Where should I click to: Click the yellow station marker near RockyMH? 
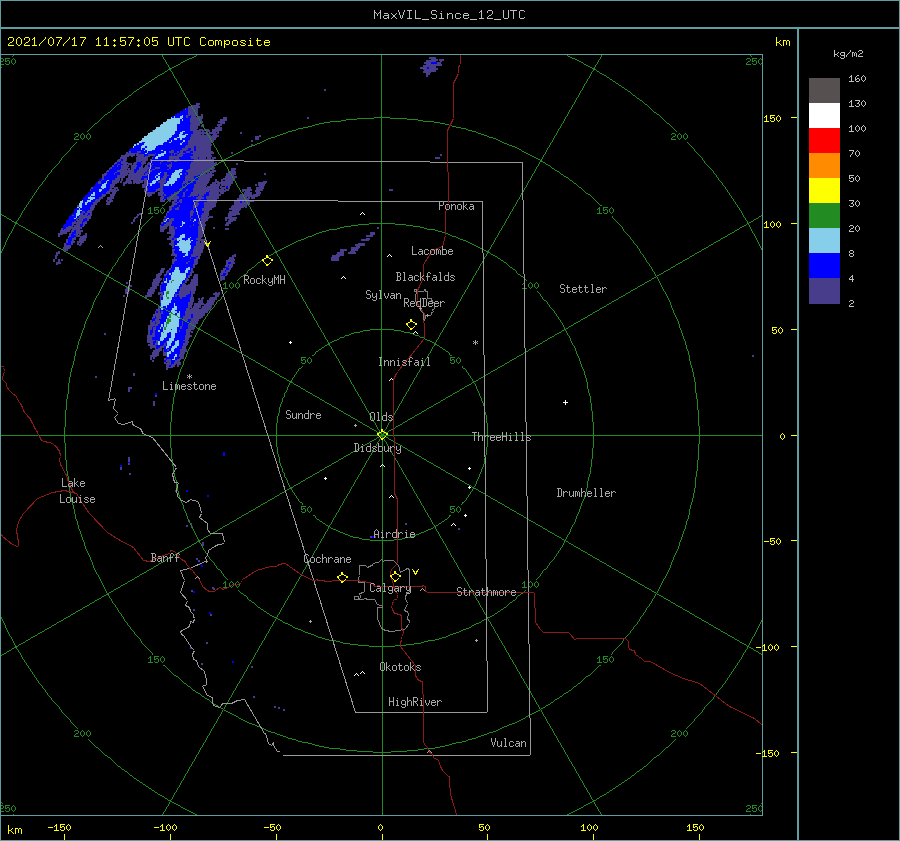tap(267, 261)
